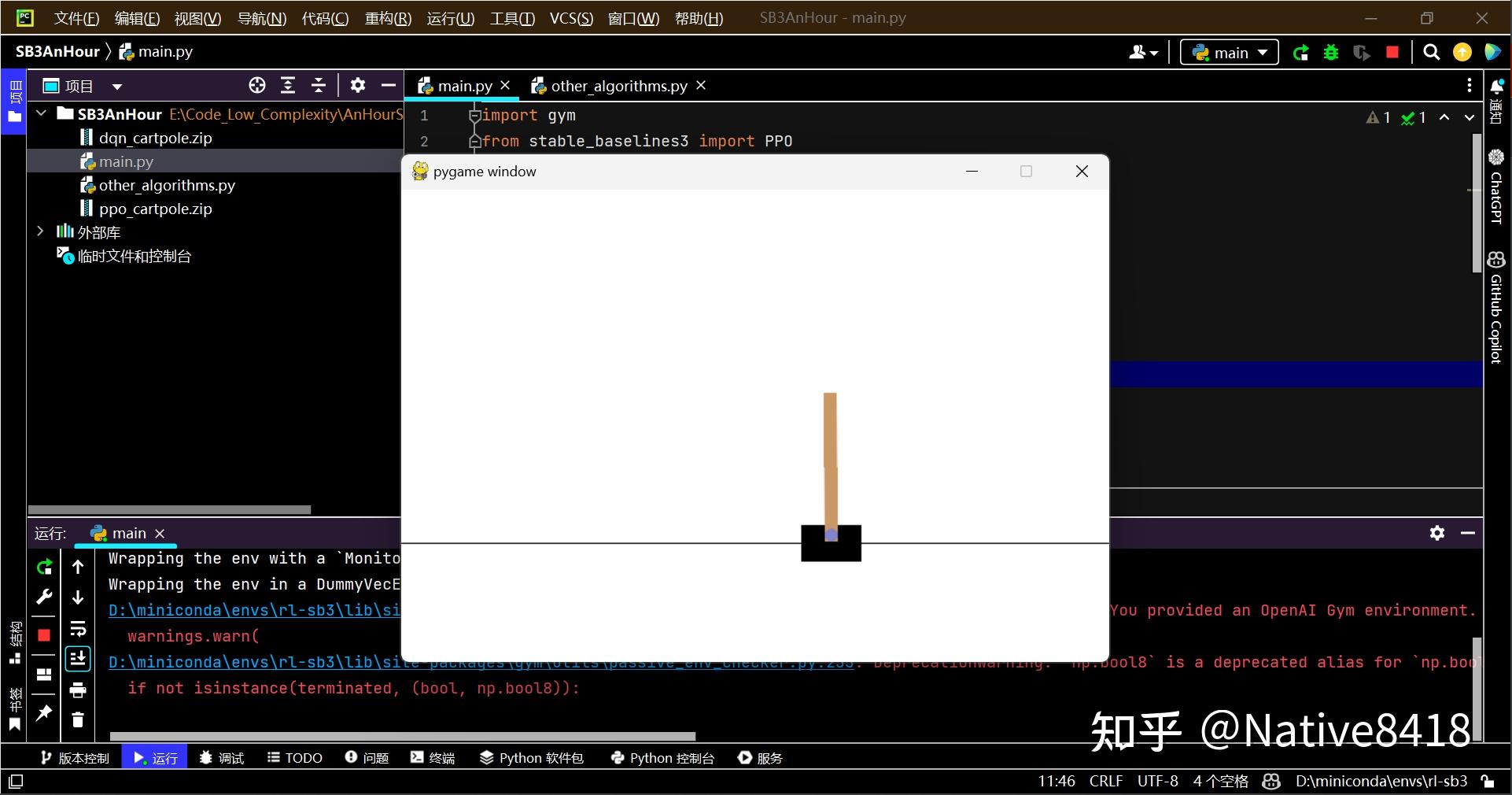The image size is (1512, 795).
Task: Collapse the SB3AnHour project folder
Action: click(x=40, y=113)
